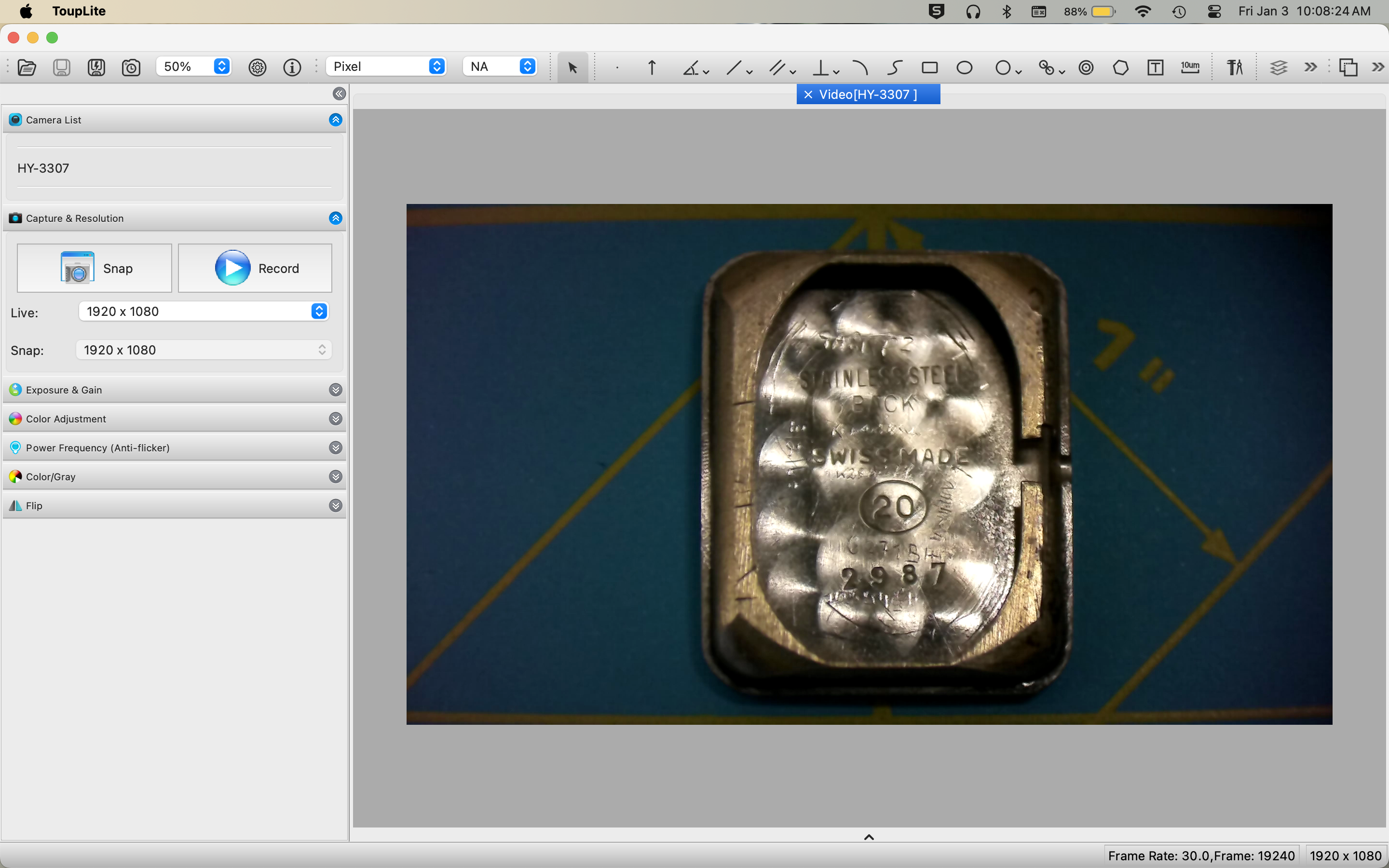
Task: Select the rectangle drawing tool
Action: click(x=930, y=67)
